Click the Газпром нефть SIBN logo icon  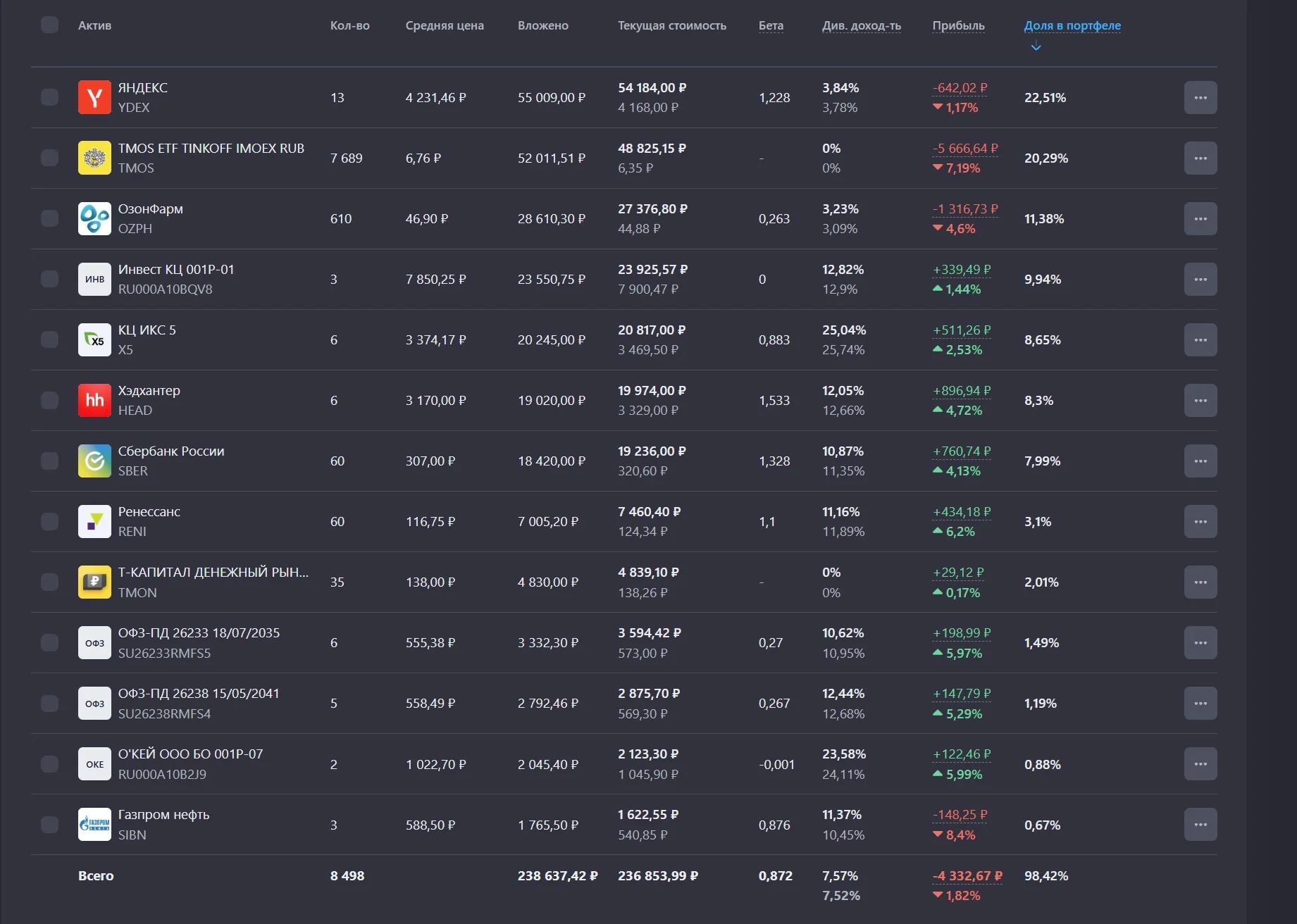94,824
